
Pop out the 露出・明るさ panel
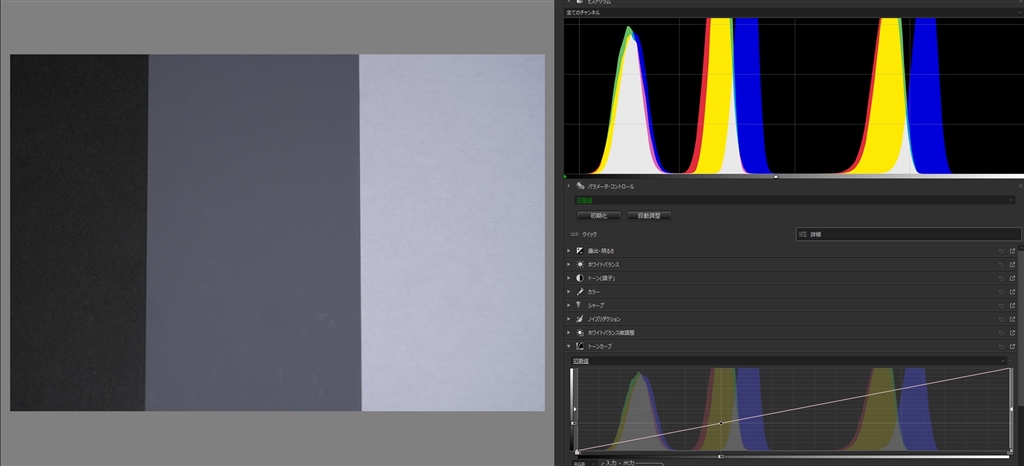point(1013,251)
